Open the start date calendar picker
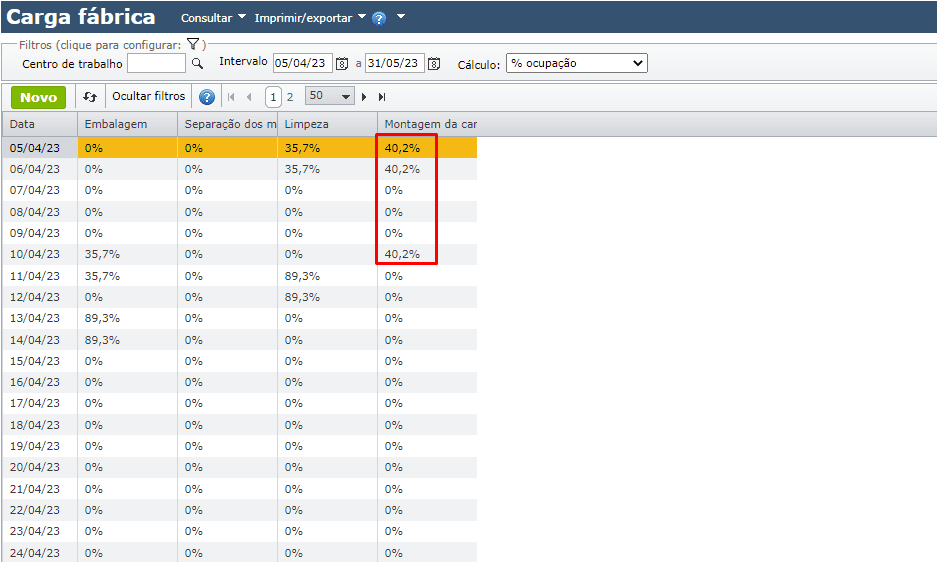Image resolution: width=937 pixels, height=562 pixels. point(342,63)
